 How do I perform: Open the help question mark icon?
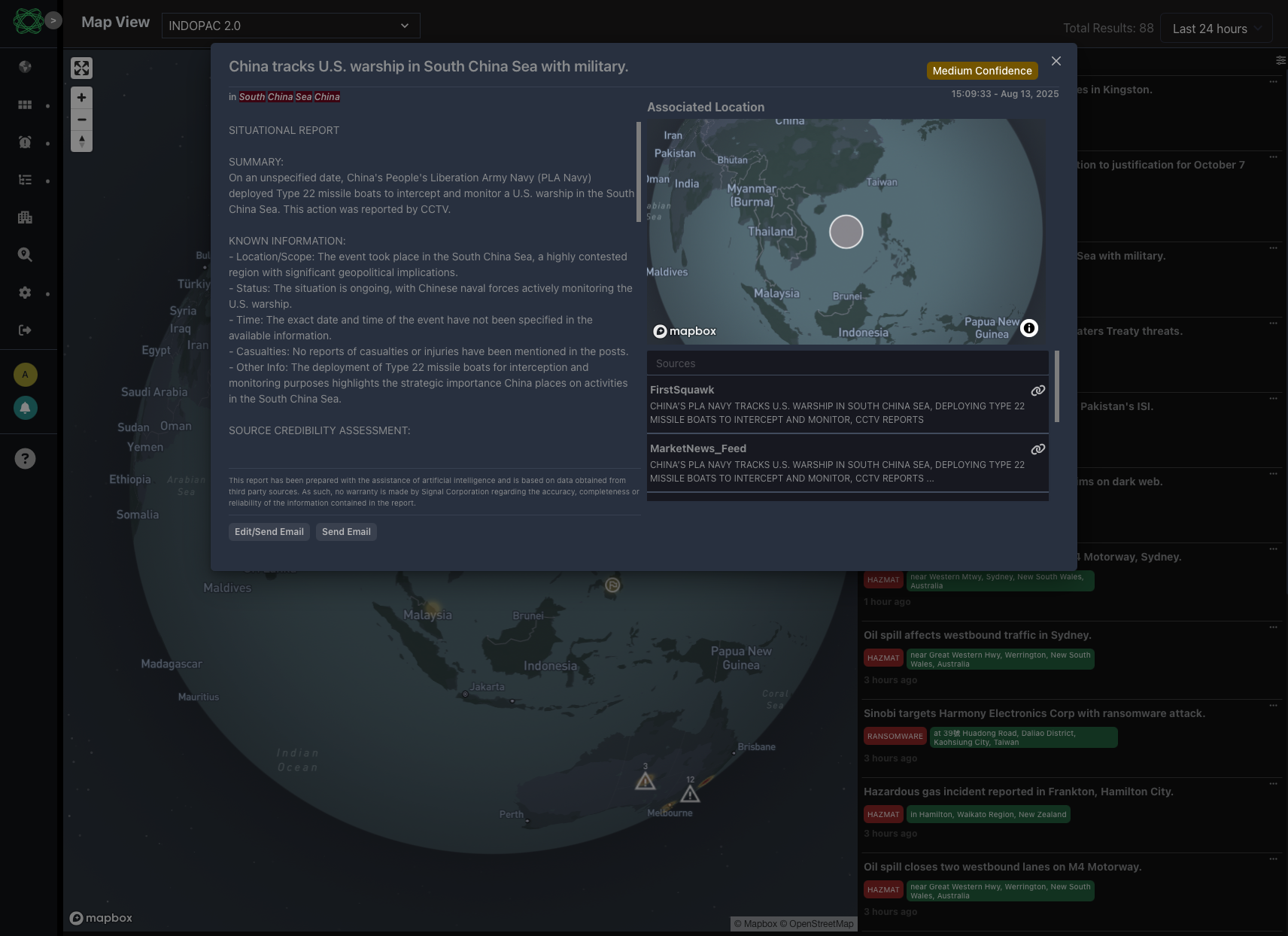(26, 459)
